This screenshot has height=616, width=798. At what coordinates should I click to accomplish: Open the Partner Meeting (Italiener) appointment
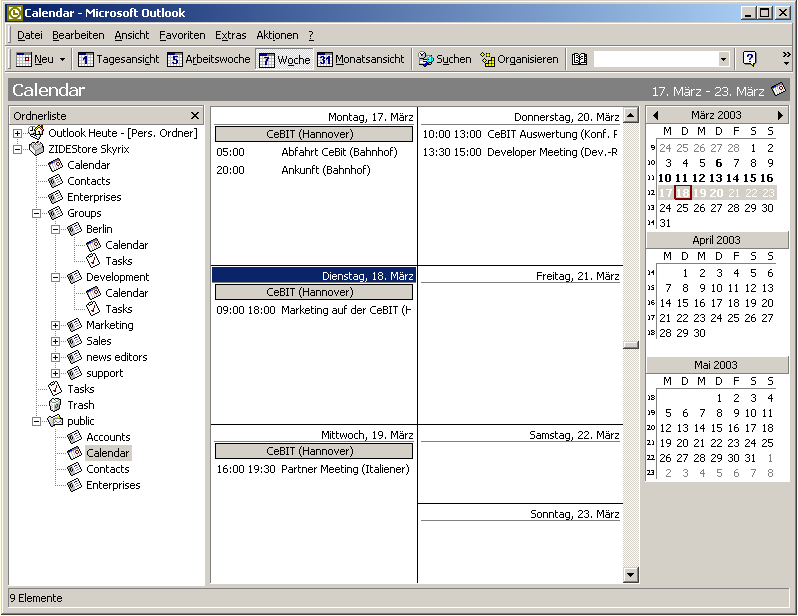click(x=313, y=469)
